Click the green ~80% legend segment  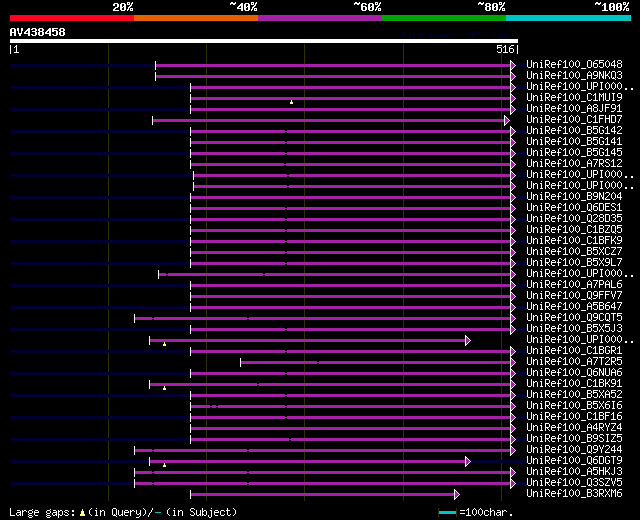click(444, 18)
